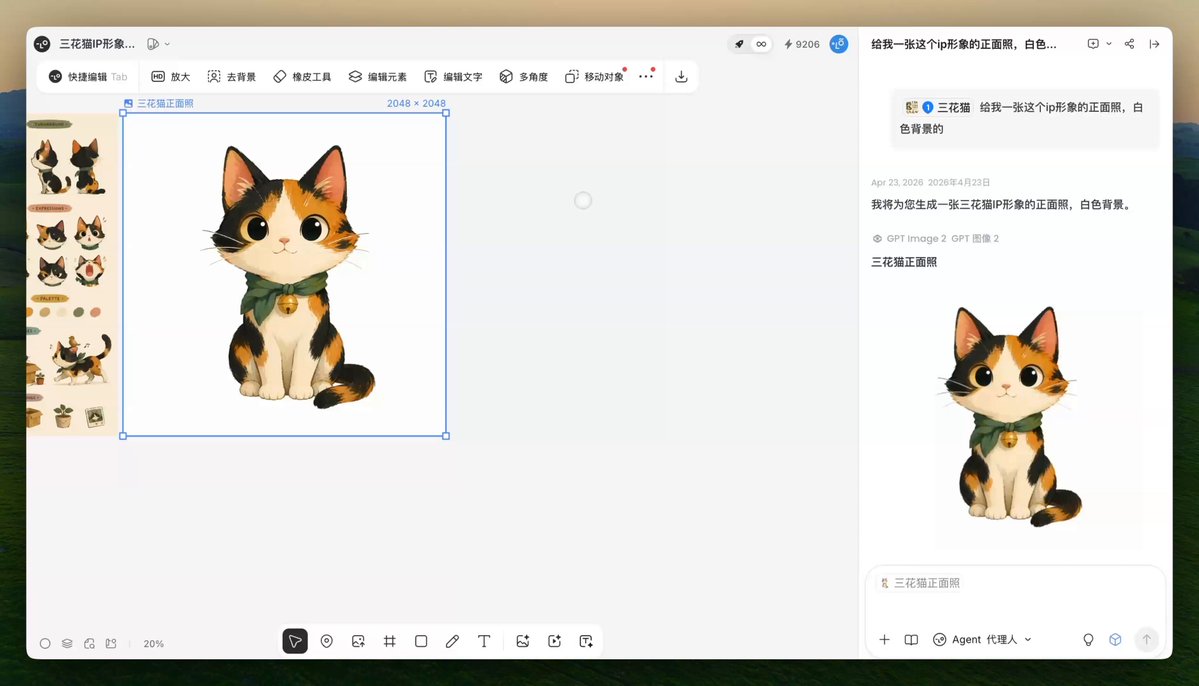Open the 编辑元素 edit elements tool
The width and height of the screenshot is (1199, 686).
pos(378,76)
